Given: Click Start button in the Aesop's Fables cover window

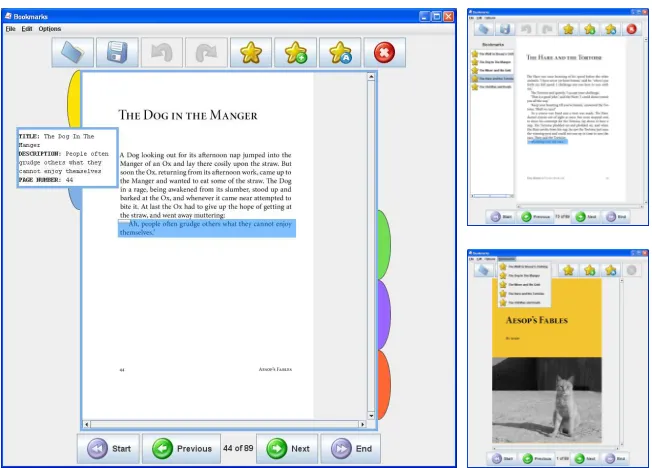Looking at the screenshot, I should tap(502, 458).
